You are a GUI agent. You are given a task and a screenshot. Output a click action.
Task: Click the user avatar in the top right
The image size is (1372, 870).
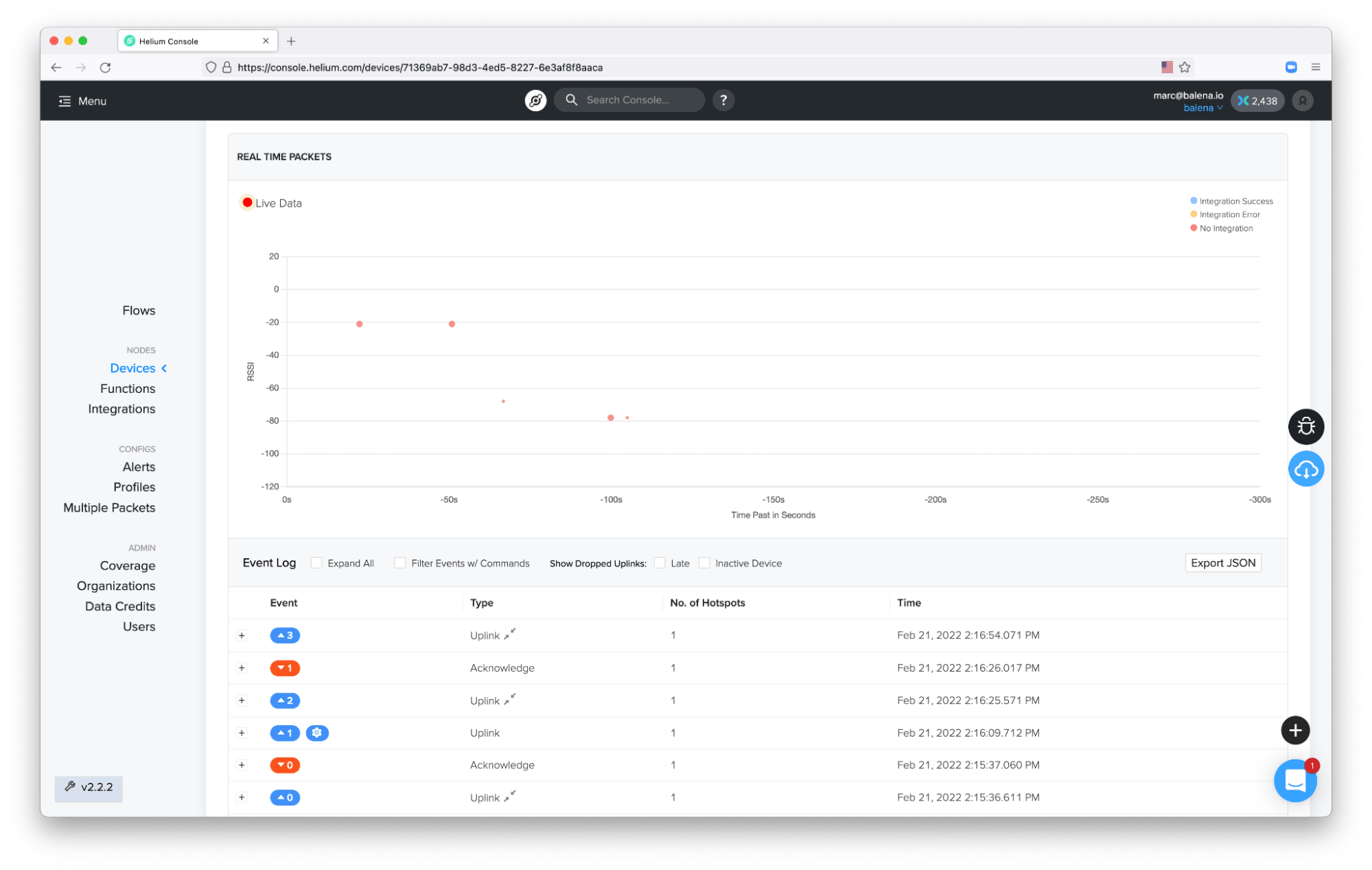click(1302, 100)
